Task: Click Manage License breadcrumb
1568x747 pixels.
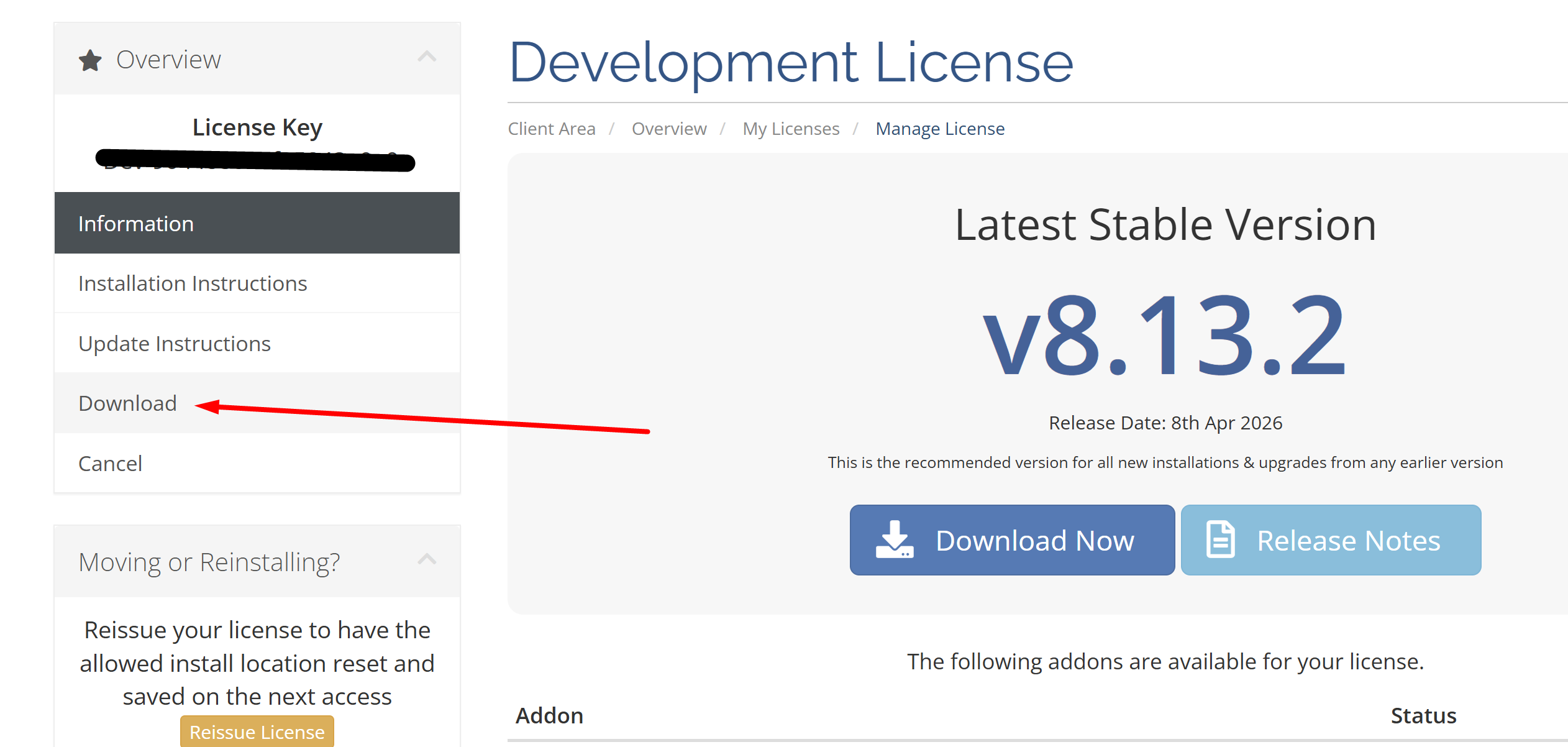Action: click(x=939, y=129)
